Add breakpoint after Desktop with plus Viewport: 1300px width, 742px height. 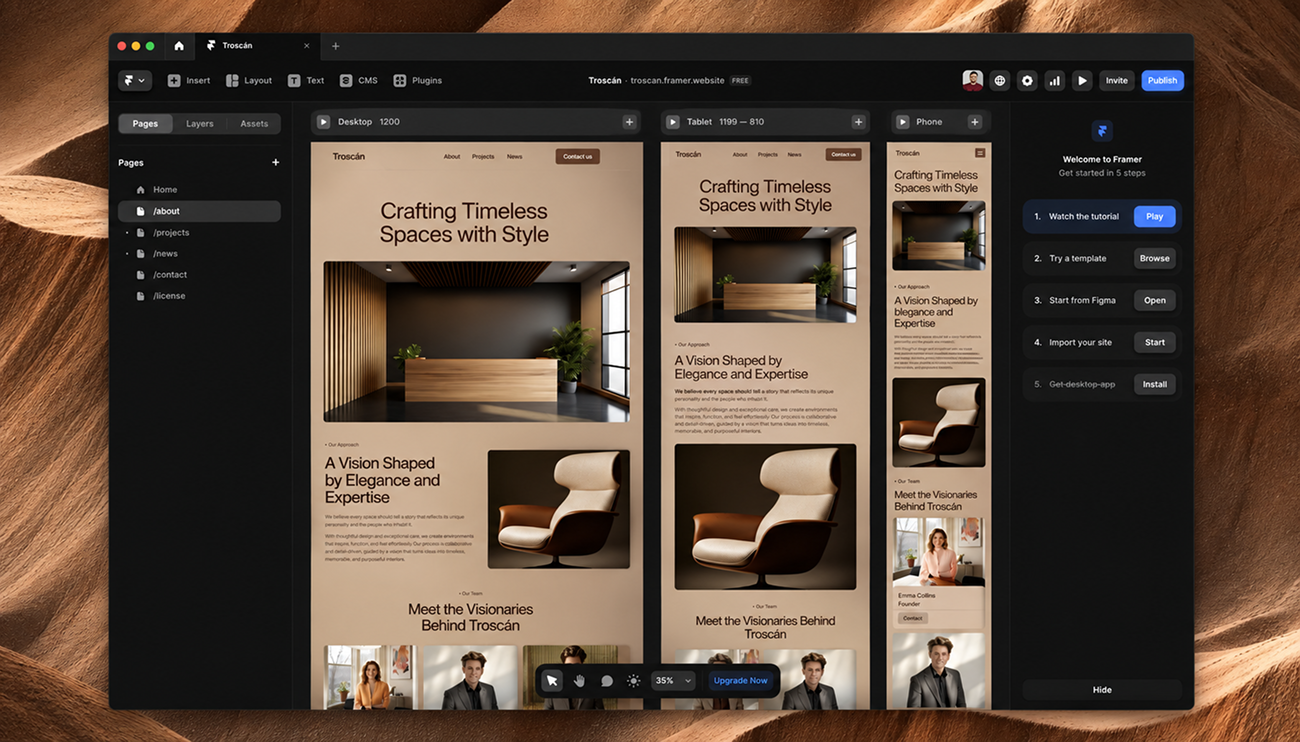point(629,122)
